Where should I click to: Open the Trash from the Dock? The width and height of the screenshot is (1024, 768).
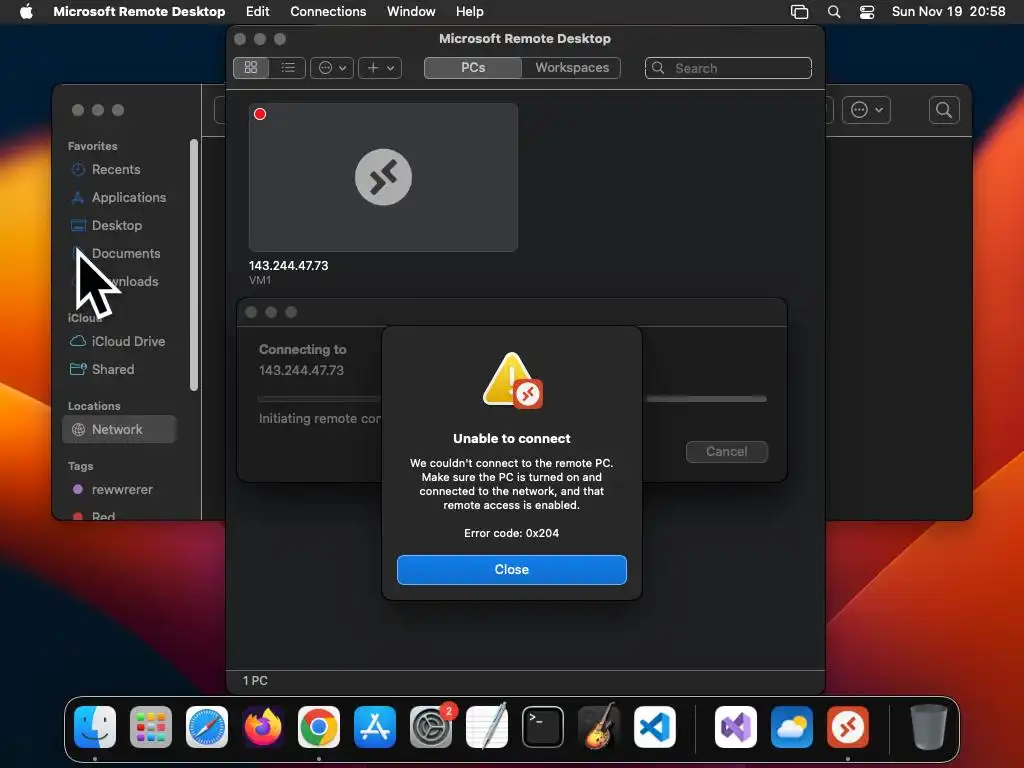point(928,726)
